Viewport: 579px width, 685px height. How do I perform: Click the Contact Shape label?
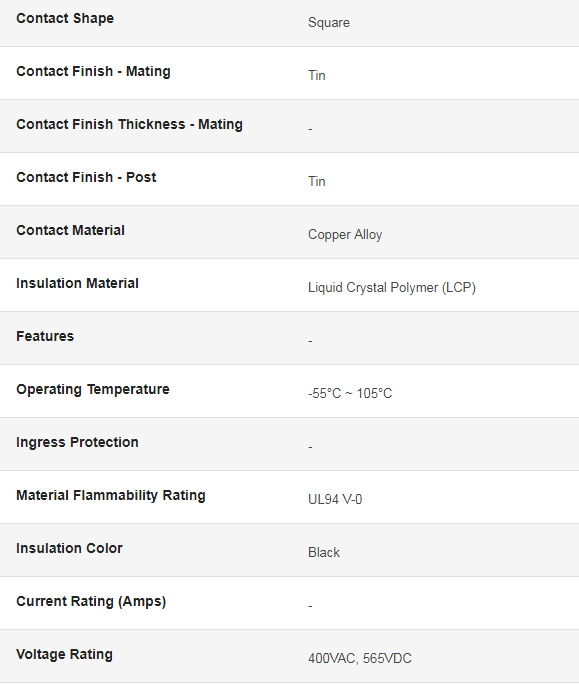pos(65,18)
